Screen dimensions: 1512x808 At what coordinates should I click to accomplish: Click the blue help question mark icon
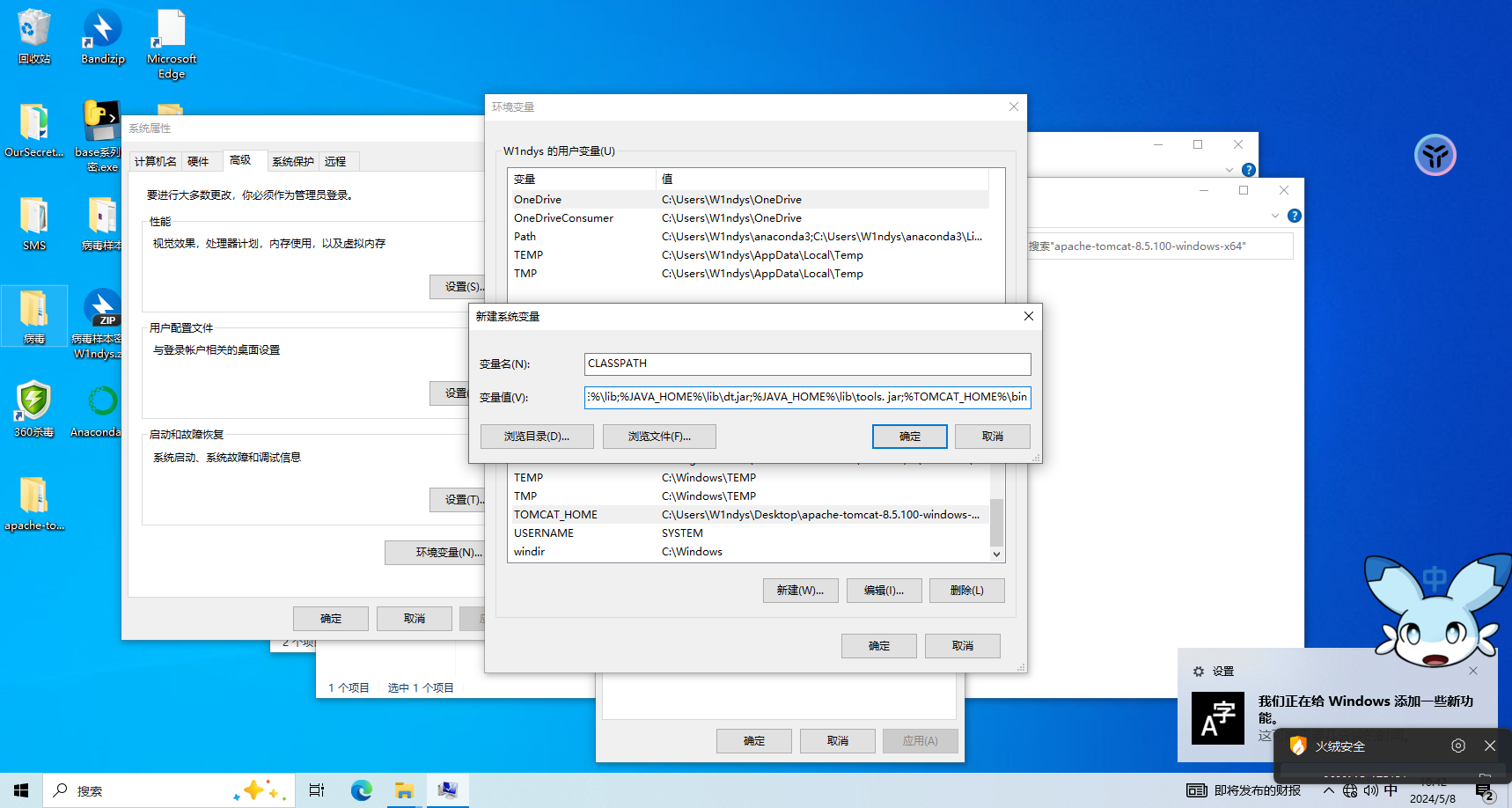1294,216
